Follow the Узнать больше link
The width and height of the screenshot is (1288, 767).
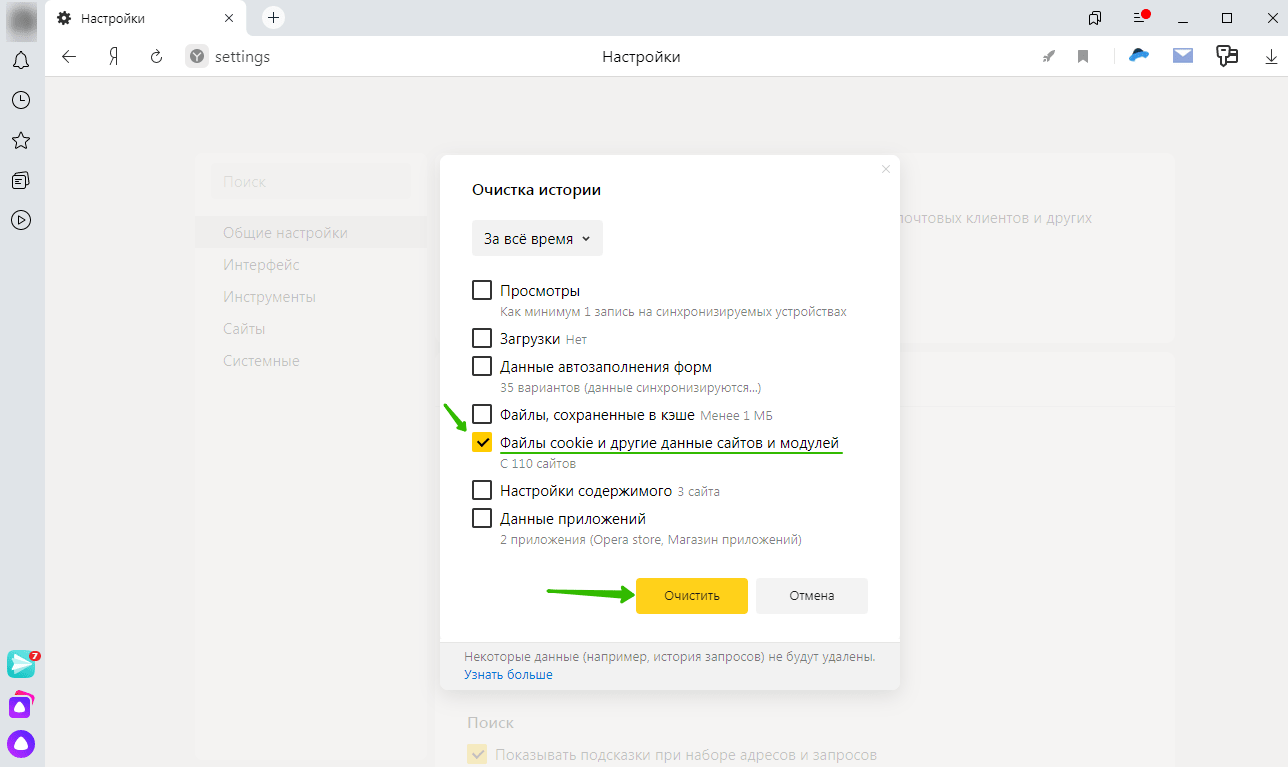pos(508,675)
